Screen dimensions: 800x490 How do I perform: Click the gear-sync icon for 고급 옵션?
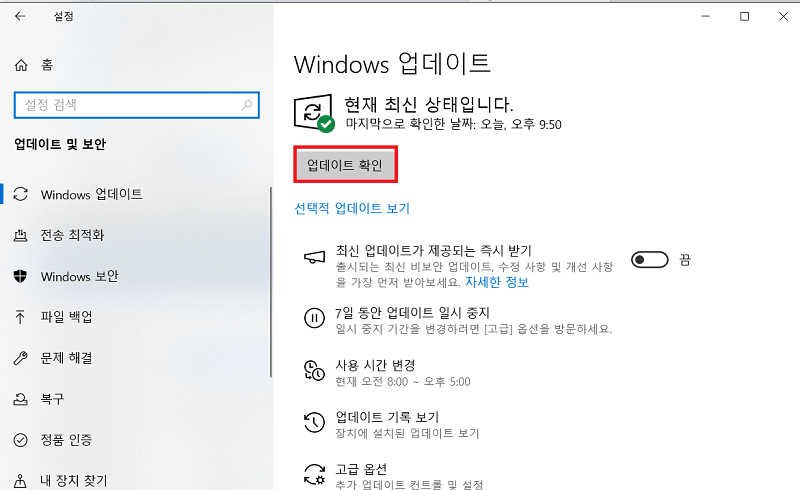[x=314, y=474]
